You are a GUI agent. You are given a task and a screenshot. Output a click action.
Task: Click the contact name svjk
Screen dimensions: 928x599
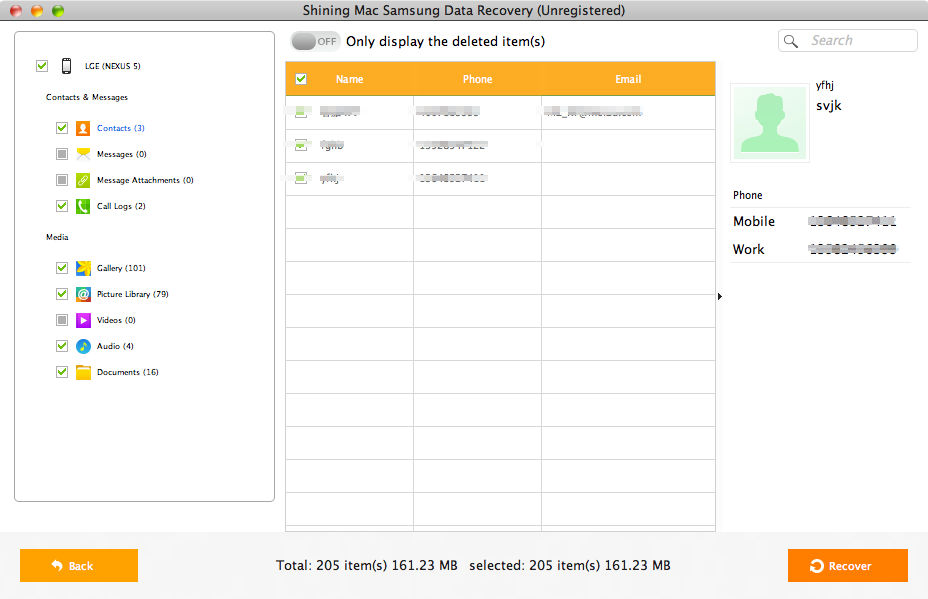(x=829, y=106)
